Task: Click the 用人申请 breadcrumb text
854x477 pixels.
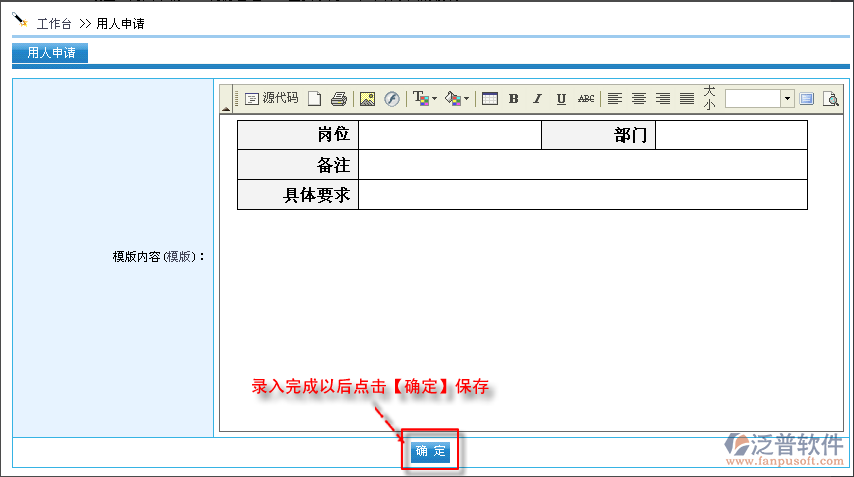Action: (120, 24)
